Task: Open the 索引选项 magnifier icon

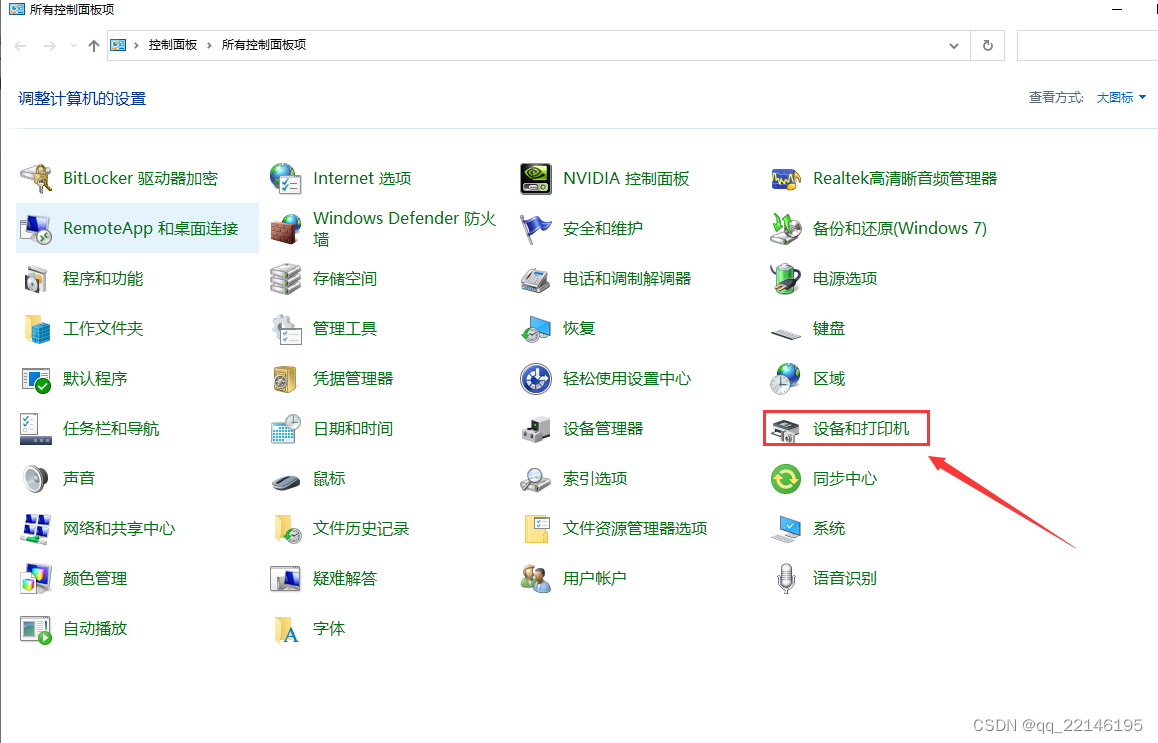Action: point(535,479)
